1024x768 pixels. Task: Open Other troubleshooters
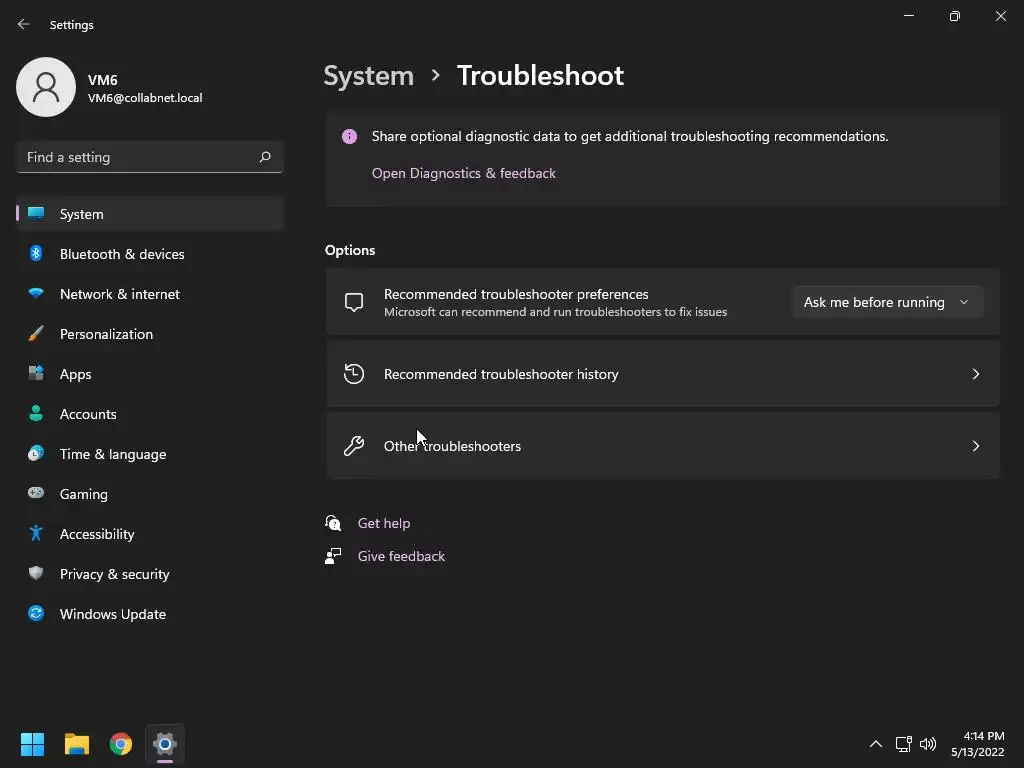(662, 446)
